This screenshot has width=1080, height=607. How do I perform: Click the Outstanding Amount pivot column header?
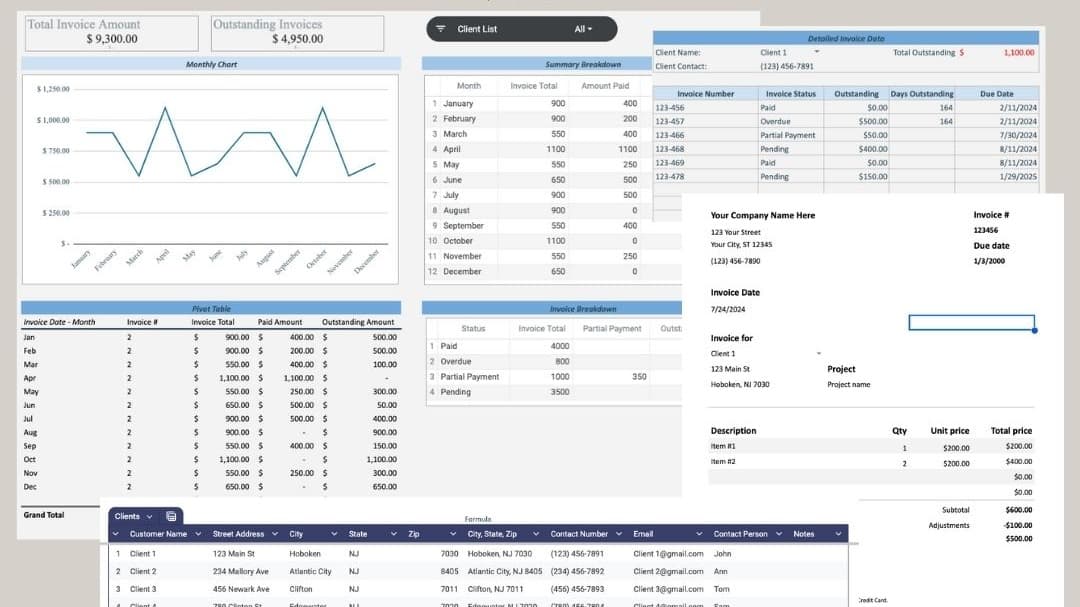click(357, 322)
